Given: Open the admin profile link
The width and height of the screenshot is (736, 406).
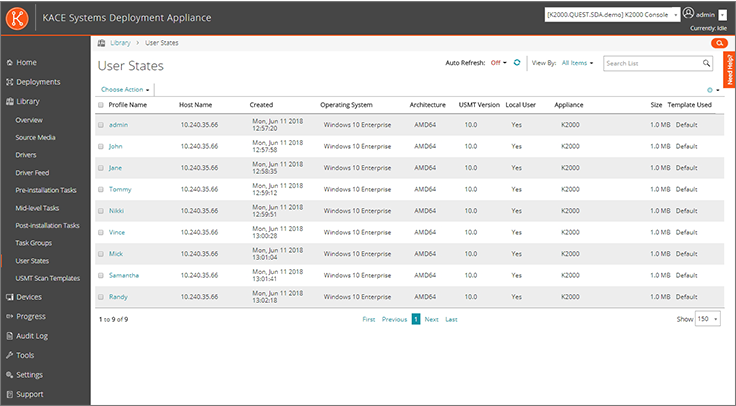Looking at the screenshot, I should tap(118, 125).
